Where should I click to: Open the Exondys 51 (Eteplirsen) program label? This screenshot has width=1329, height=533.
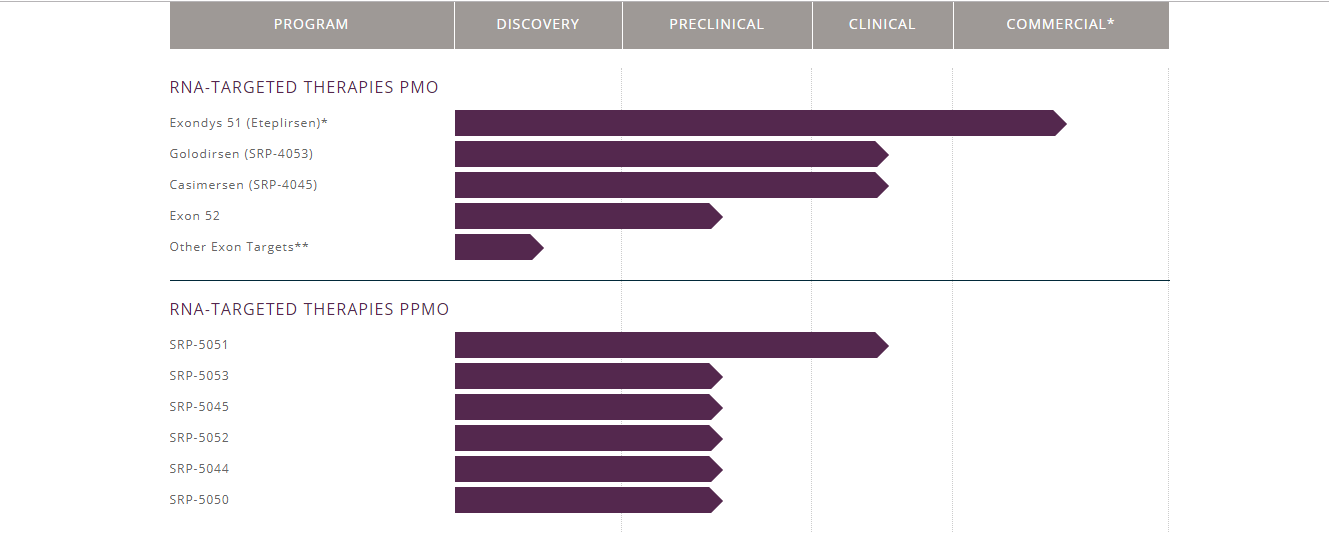pos(249,123)
